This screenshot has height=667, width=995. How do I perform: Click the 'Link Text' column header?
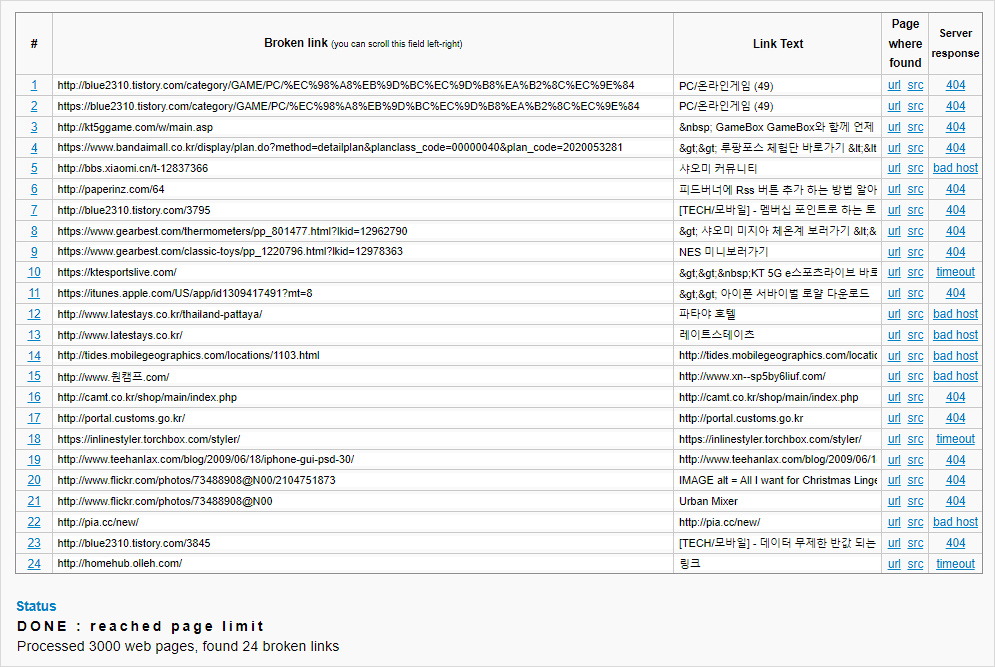(778, 44)
